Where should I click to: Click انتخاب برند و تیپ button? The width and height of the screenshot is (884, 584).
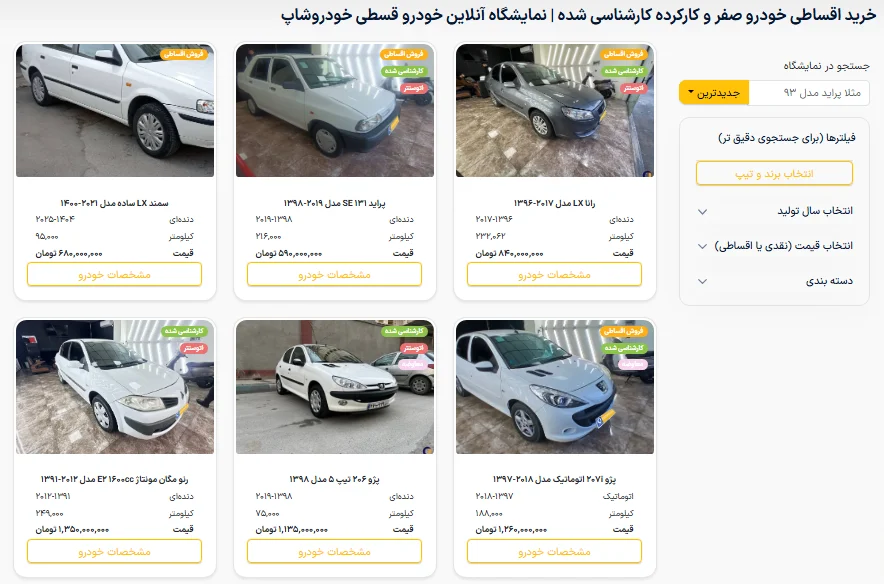pyautogui.click(x=774, y=174)
